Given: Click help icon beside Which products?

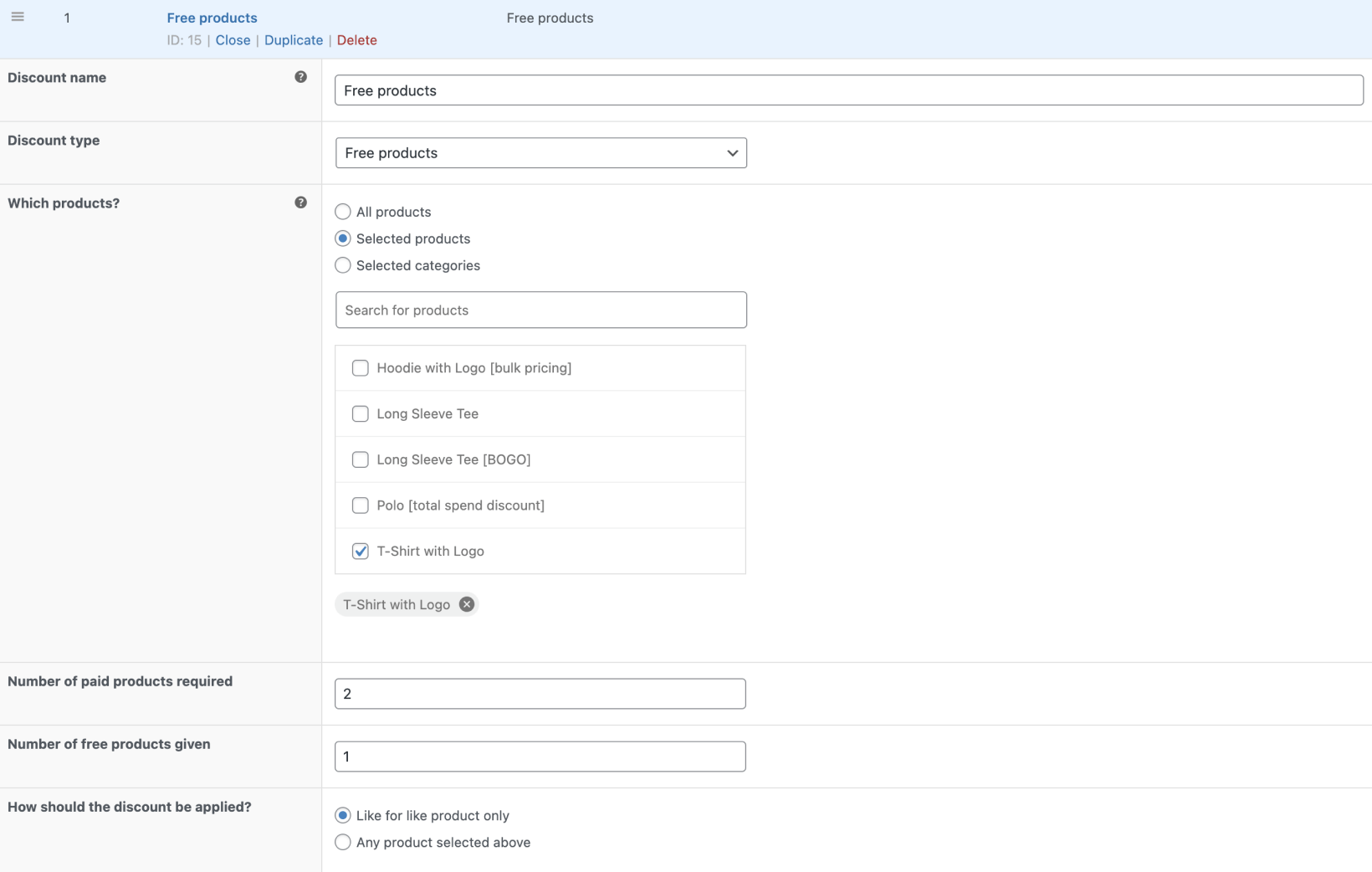Looking at the screenshot, I should coord(300,203).
